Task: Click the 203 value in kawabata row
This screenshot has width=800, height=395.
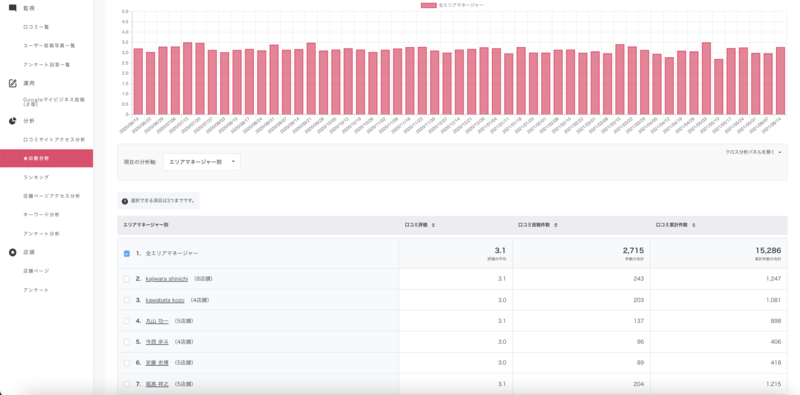Action: click(639, 300)
